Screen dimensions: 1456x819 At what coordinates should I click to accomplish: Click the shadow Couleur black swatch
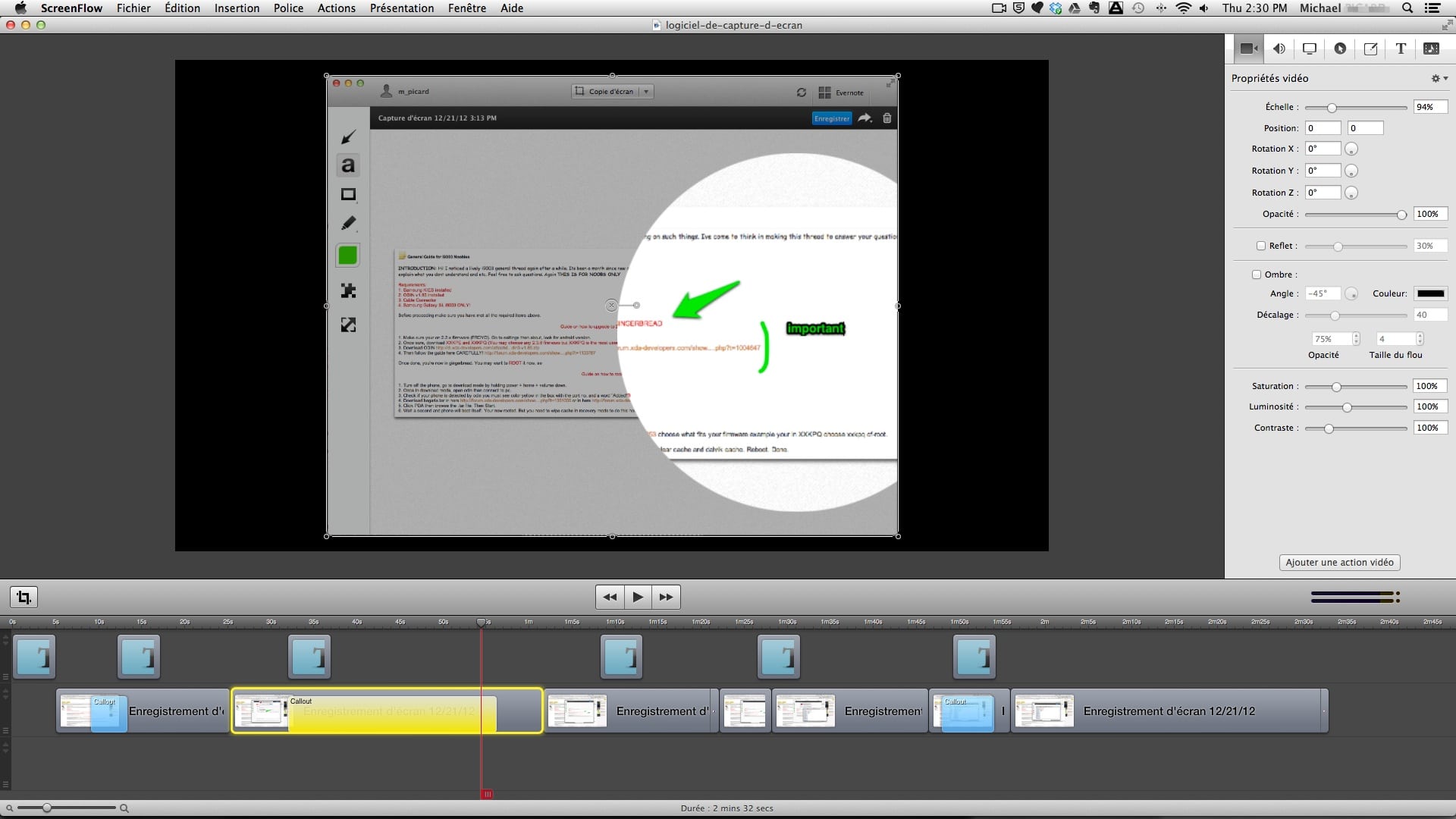pos(1430,293)
